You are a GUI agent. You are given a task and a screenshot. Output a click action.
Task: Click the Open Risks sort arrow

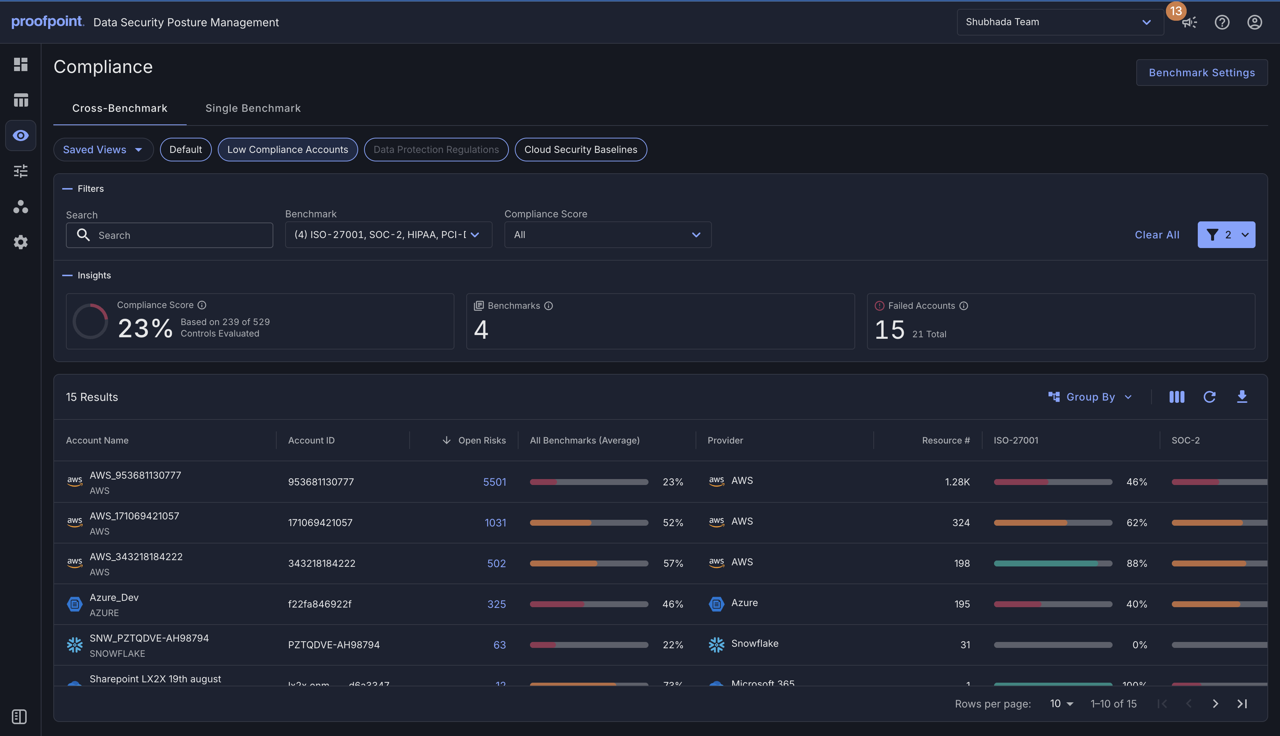pyautogui.click(x=446, y=440)
